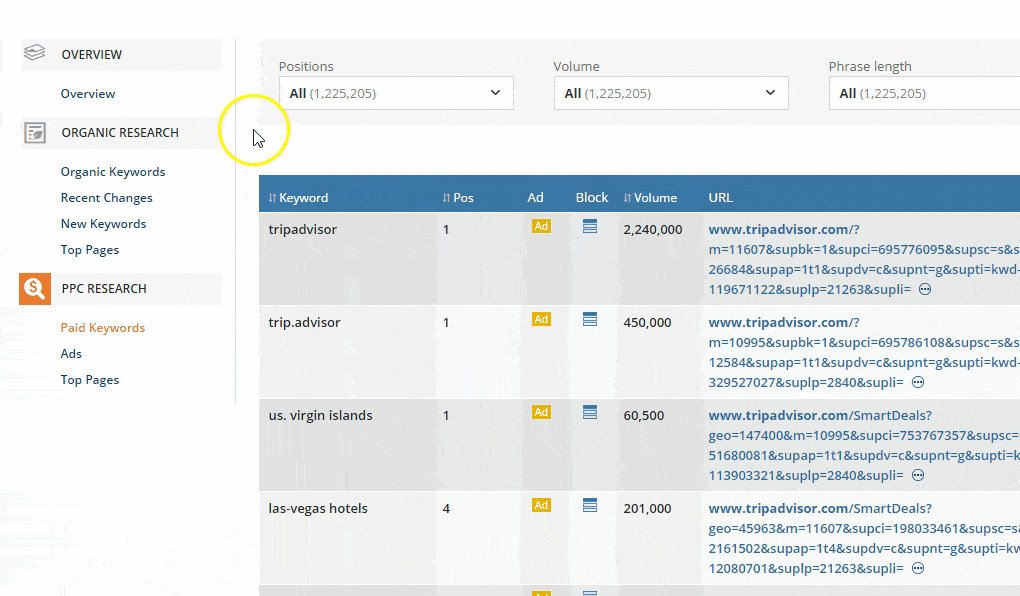Open the Phrase length filter dropdown
The width and height of the screenshot is (1020, 596).
click(x=924, y=93)
